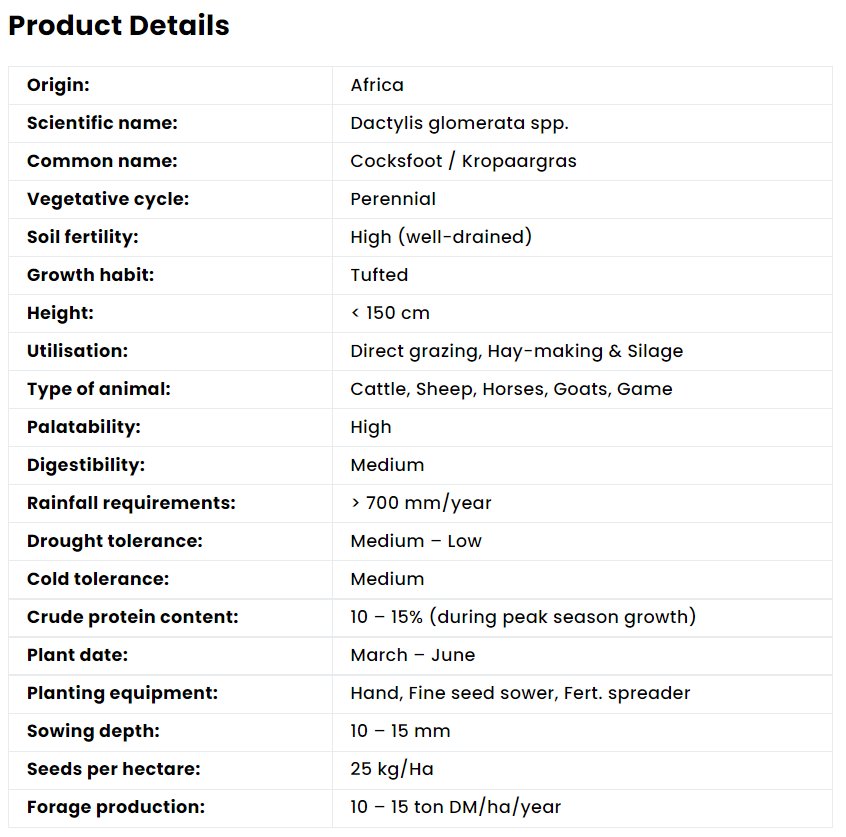Viewport: 846px width, 837px height.
Task: Select the Crude protein content label
Action: (133, 617)
